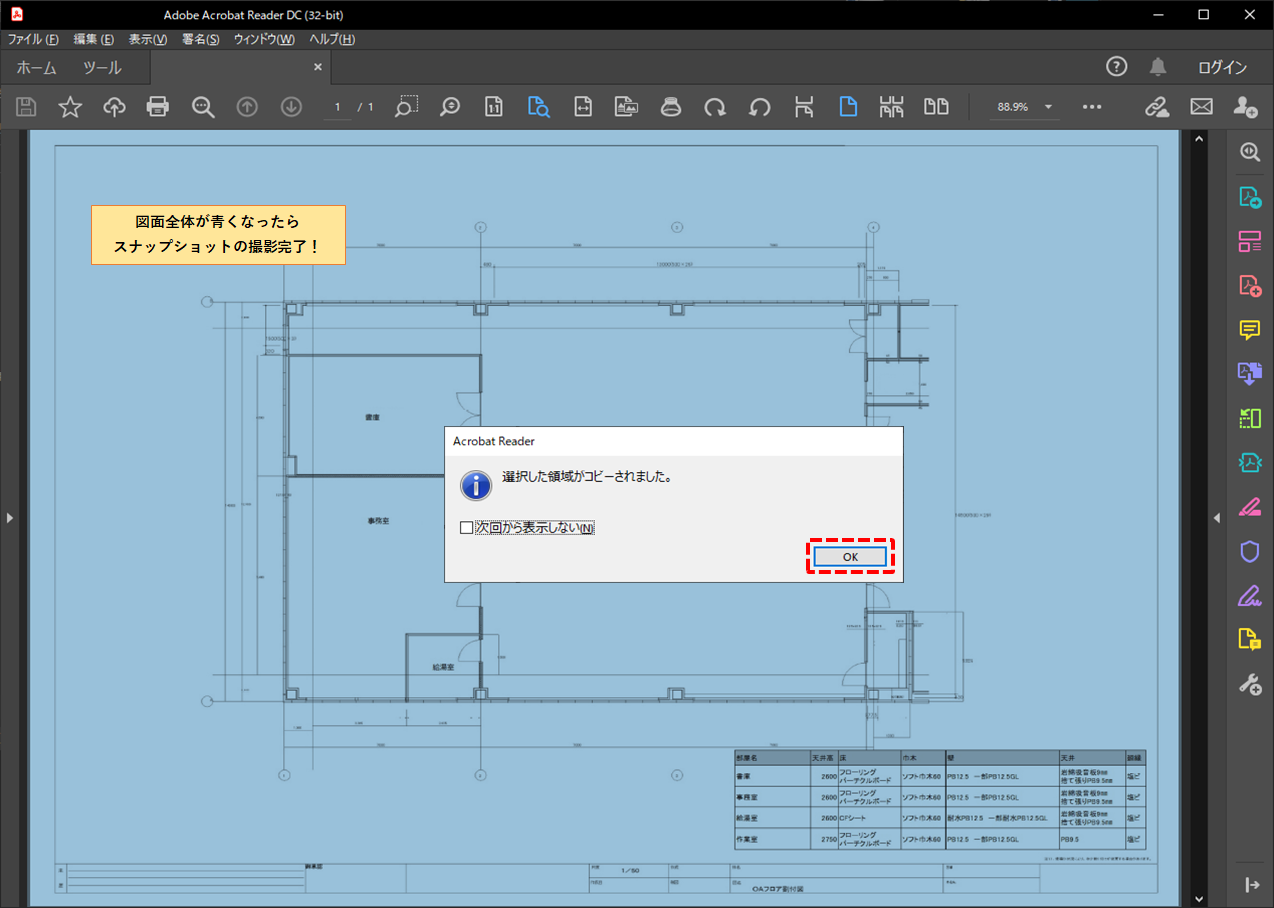Click the star bookmark icon
The image size is (1274, 908).
70,107
